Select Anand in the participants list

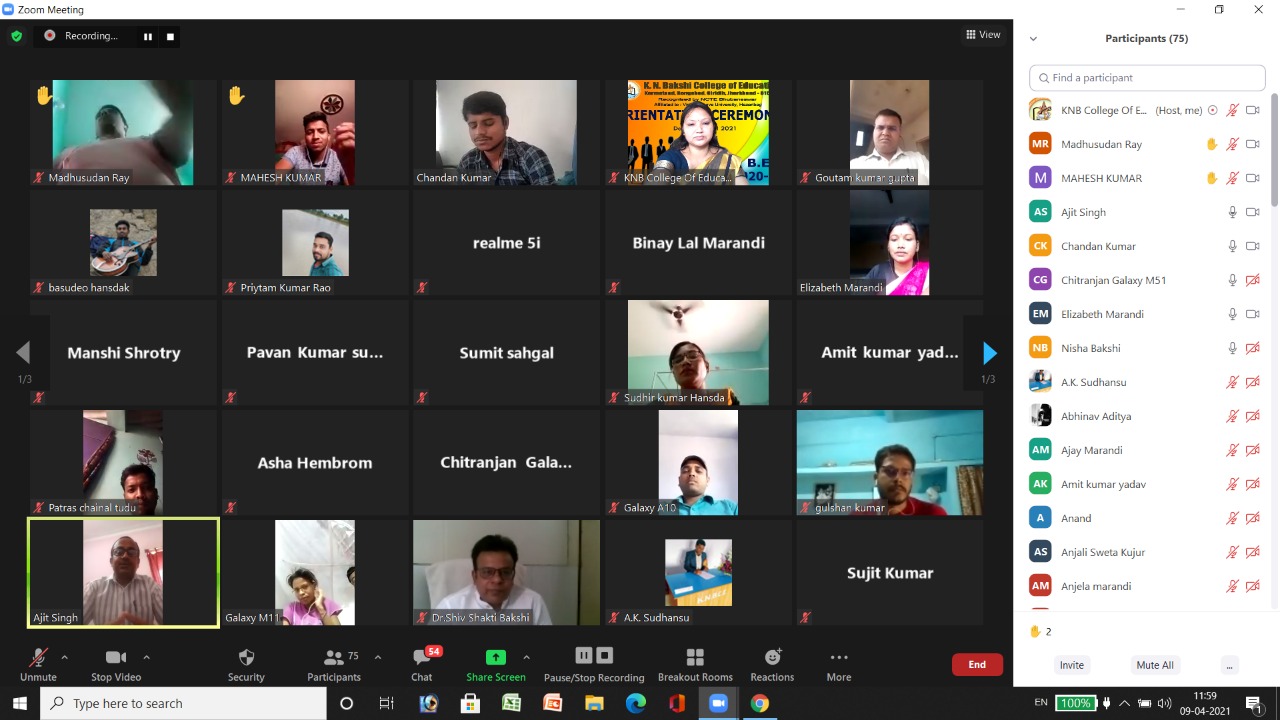pos(1145,518)
